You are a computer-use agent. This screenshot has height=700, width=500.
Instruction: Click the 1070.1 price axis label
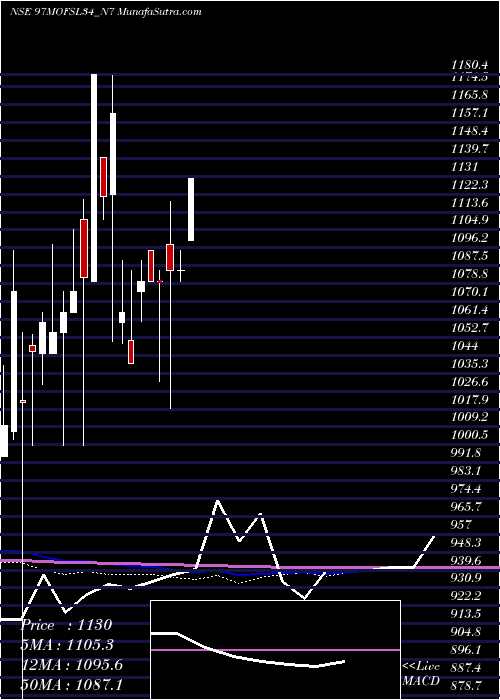click(469, 292)
